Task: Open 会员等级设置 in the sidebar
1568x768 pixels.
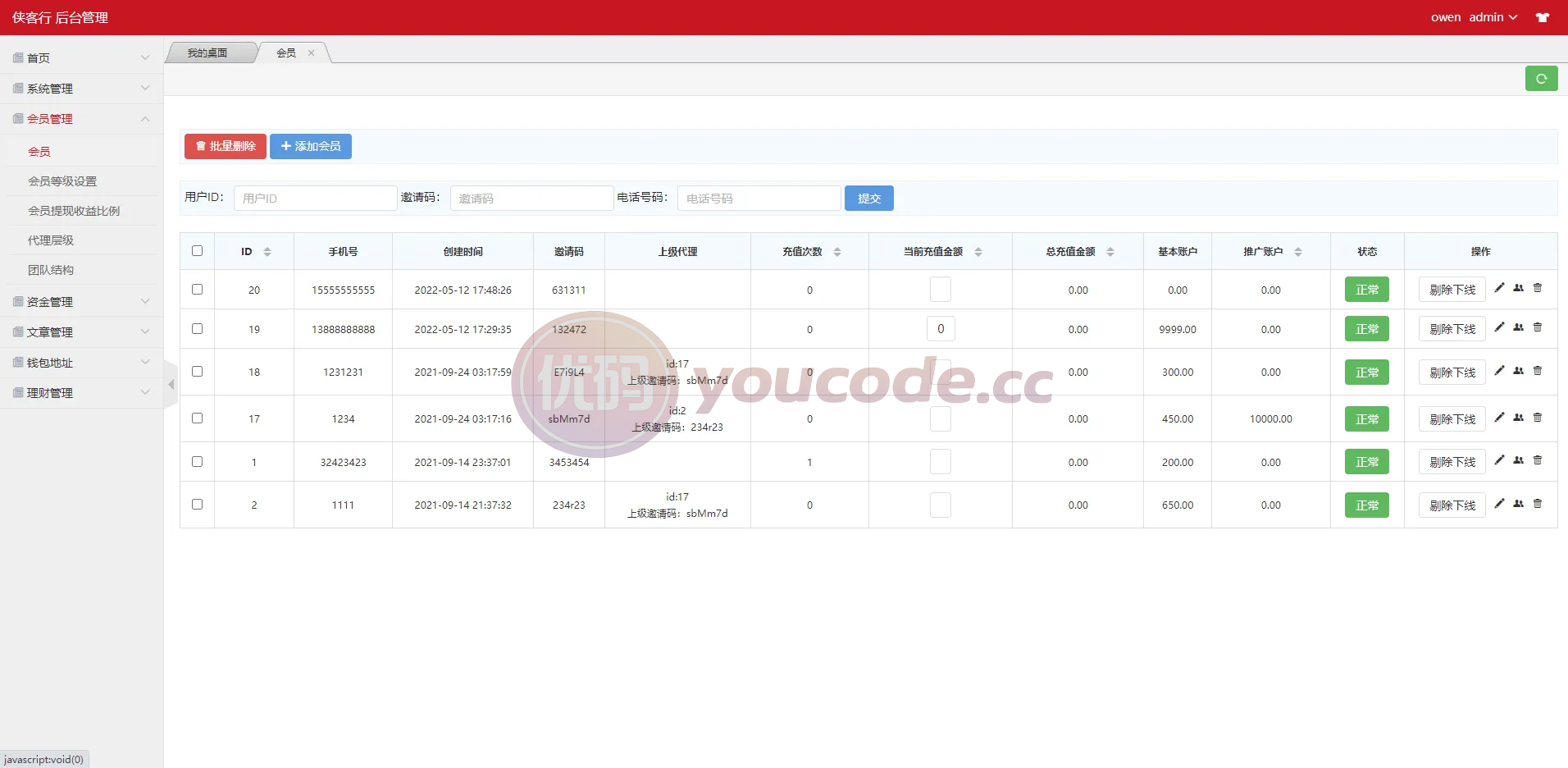Action: [x=62, y=181]
